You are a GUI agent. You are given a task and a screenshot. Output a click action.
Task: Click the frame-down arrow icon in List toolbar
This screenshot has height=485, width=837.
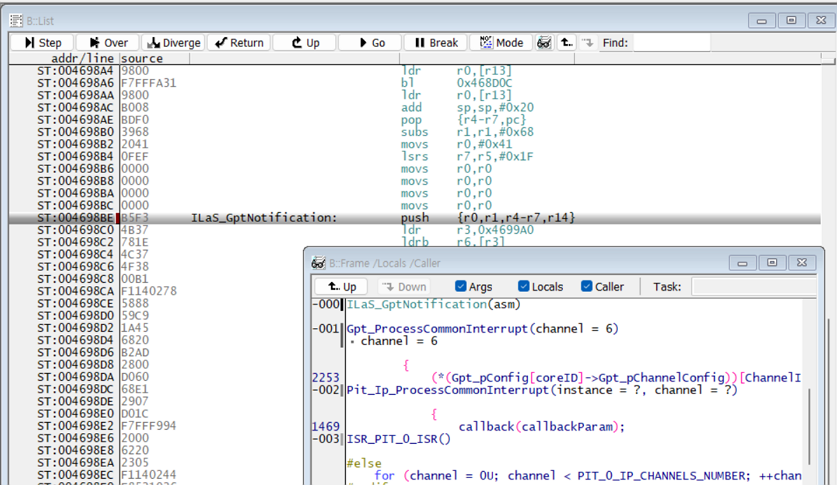point(588,43)
